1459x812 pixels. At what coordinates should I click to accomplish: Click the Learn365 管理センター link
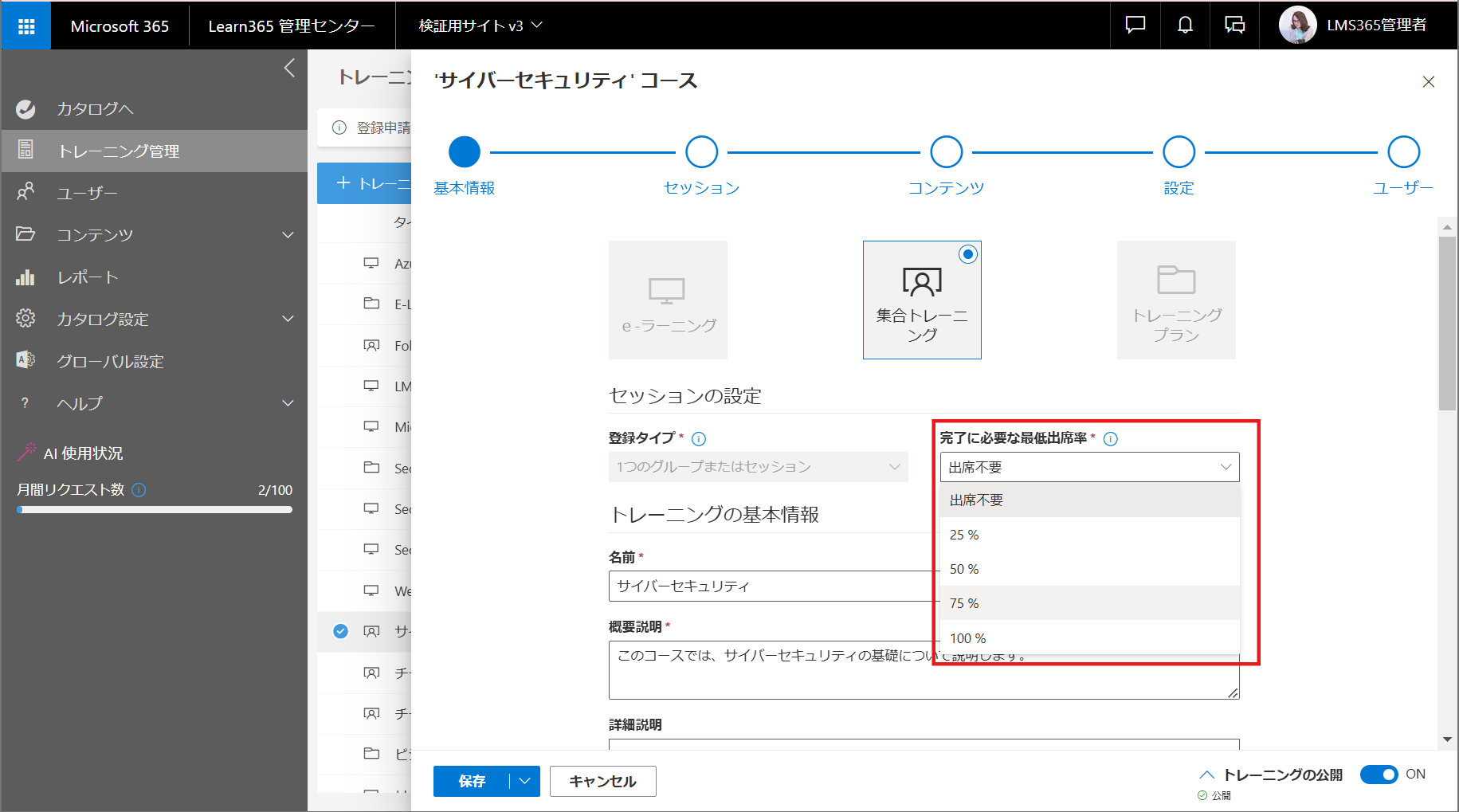pos(292,25)
